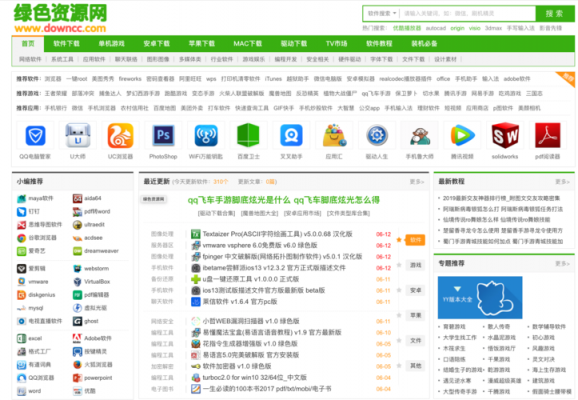Screen dimensions: 578x400
Task: Select the 苹果下载 navigation tab
Action: click(202, 44)
